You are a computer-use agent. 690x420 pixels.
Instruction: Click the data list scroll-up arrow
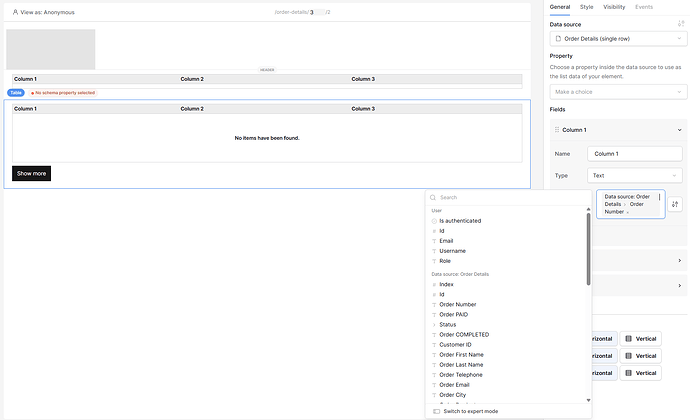[588, 209]
